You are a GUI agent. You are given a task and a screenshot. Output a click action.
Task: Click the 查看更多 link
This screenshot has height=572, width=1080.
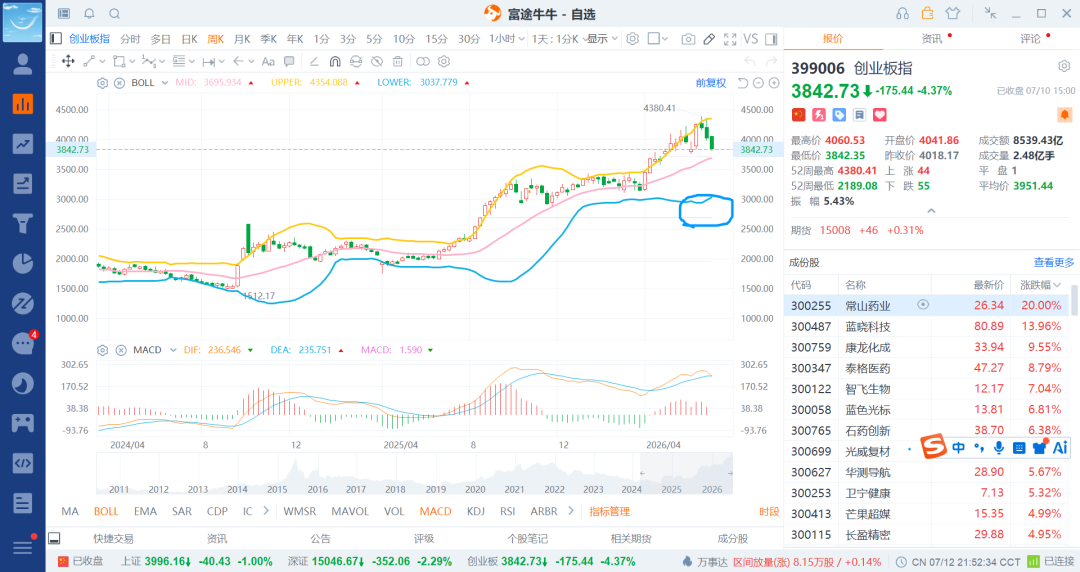1054,262
